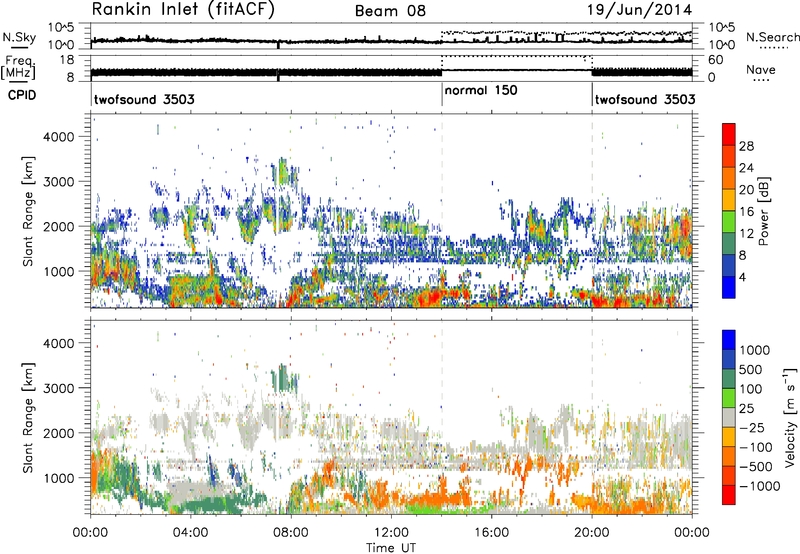This screenshot has width=800, height=554.
Task: Click 'Slant Range [km]' label of power panel
Action: (28, 211)
